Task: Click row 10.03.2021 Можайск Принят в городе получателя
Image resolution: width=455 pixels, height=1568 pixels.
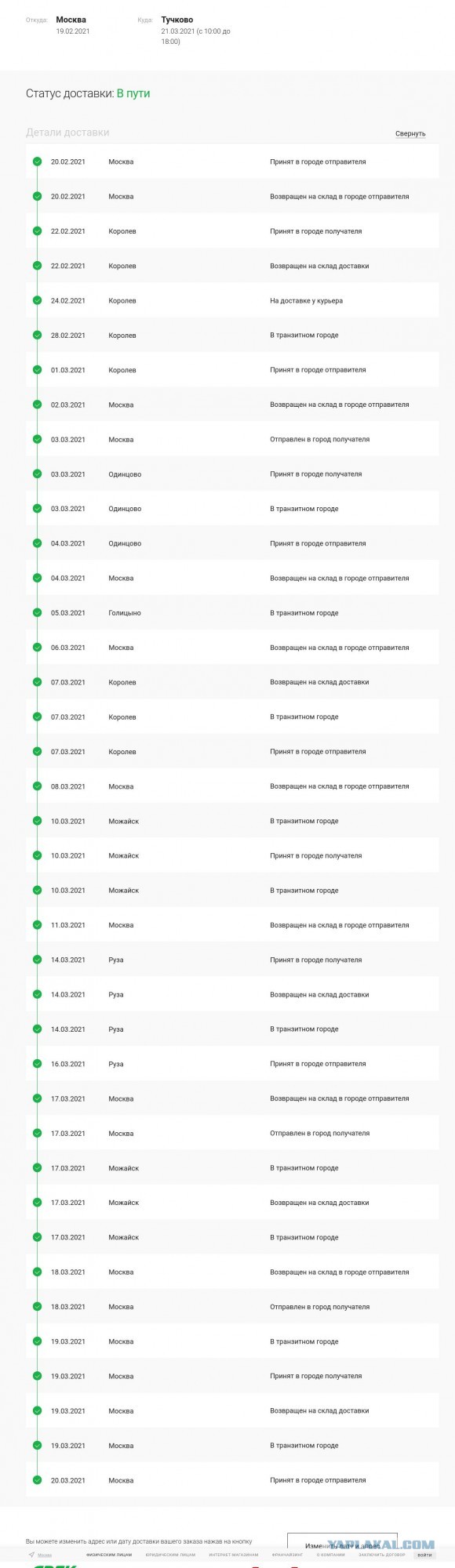Action: click(x=232, y=856)
